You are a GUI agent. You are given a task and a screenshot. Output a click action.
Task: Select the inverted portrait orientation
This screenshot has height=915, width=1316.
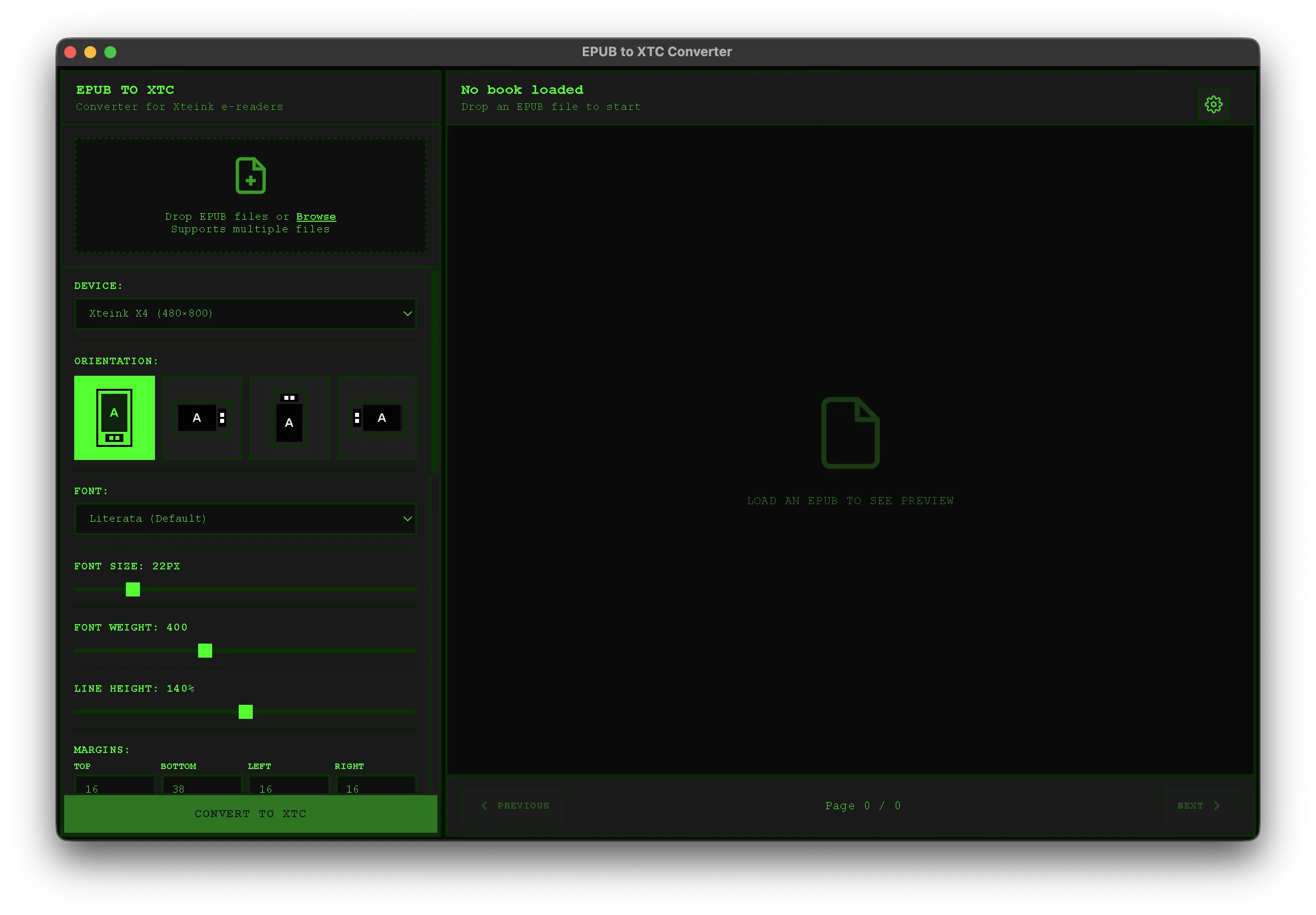point(289,418)
